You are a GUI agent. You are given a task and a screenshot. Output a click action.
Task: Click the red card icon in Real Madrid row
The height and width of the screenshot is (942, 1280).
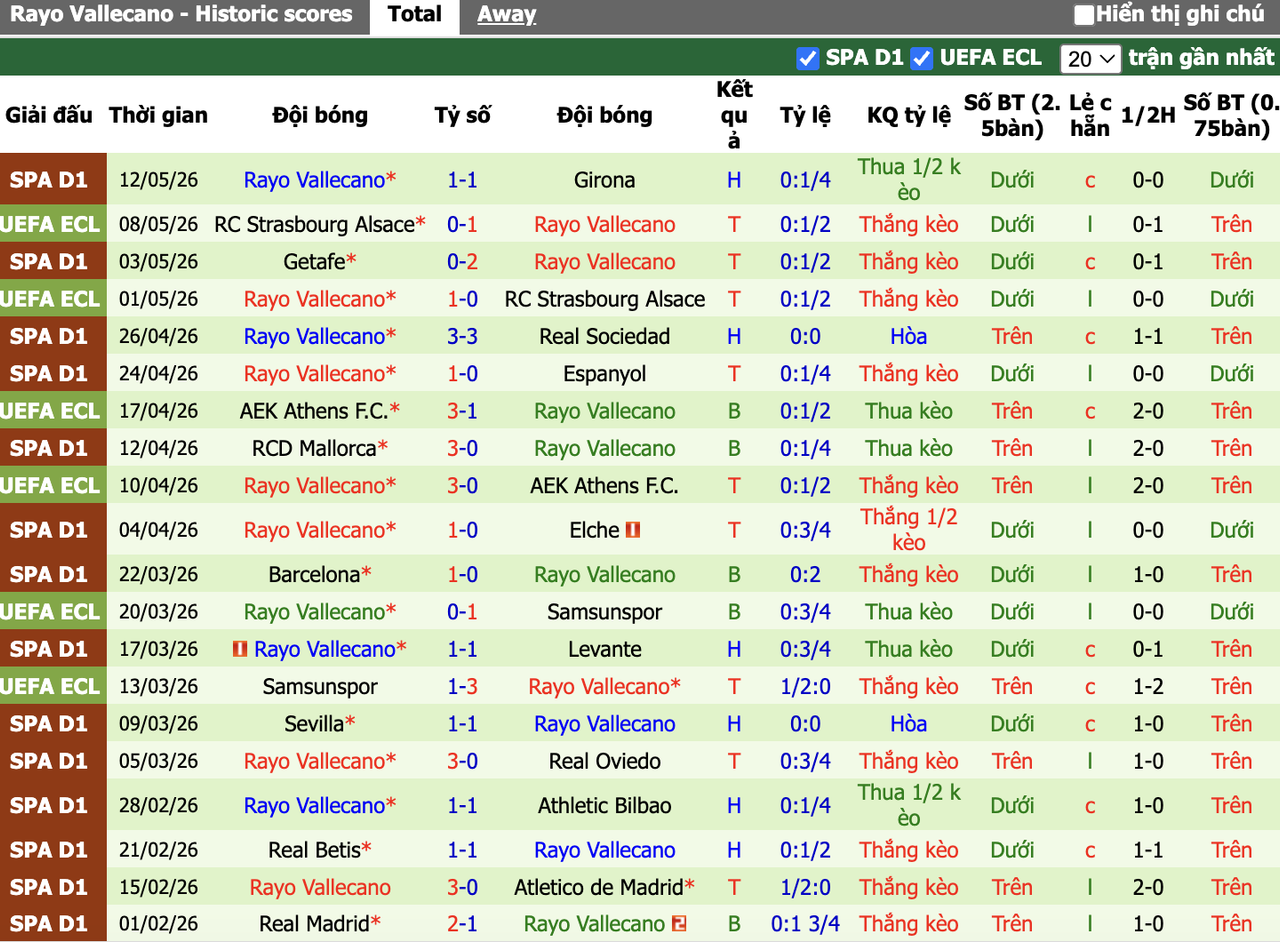pos(679,924)
